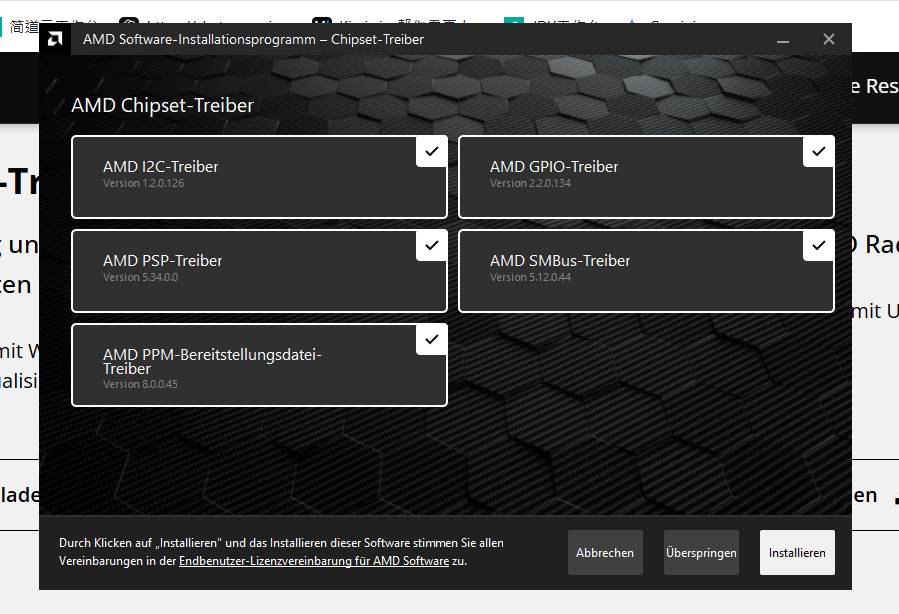Screen dimensions: 899x614
Task: Toggle the AMD SMBus-Treiber checkbox
Action: coord(819,245)
